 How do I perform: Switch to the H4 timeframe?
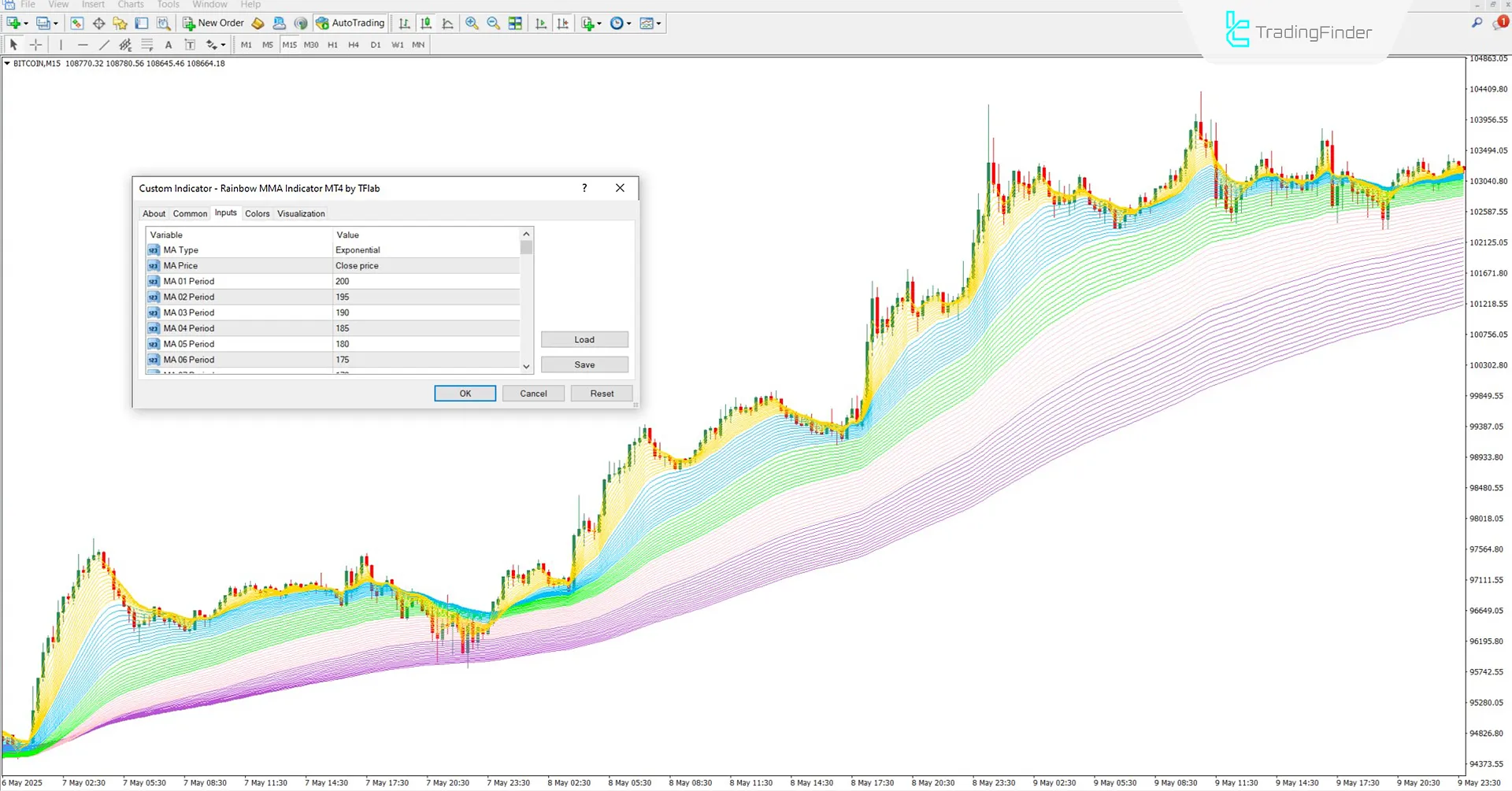coord(354,45)
